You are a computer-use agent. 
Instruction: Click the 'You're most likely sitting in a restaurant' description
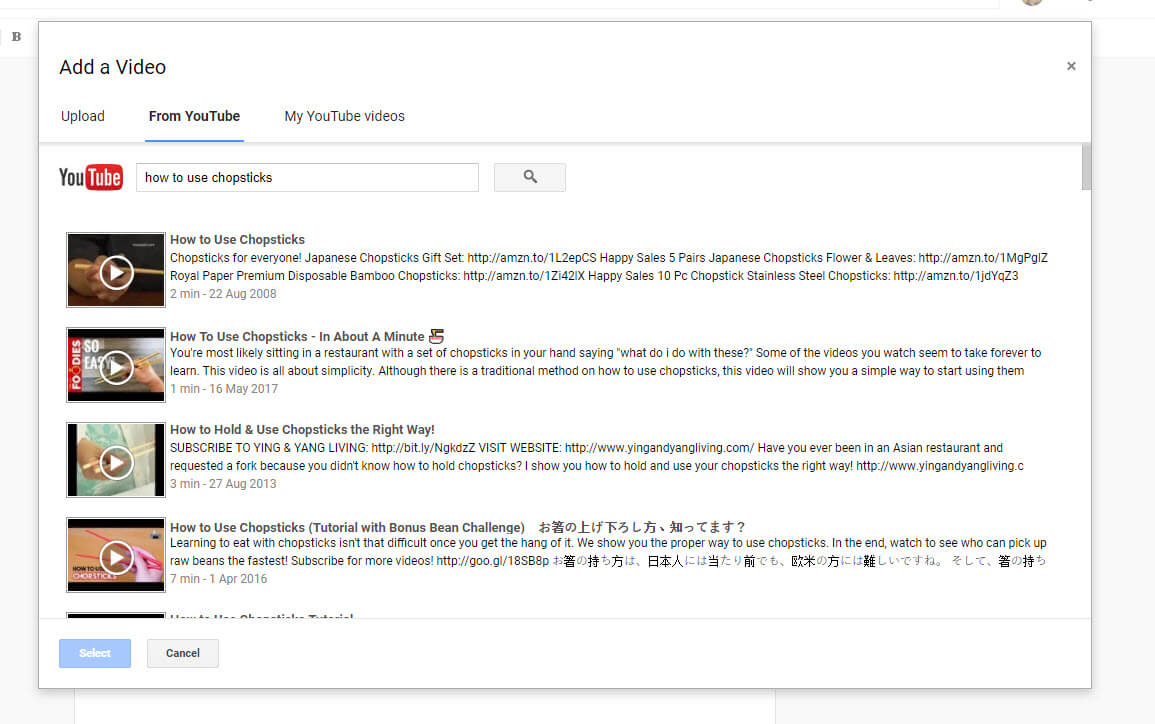click(x=605, y=362)
